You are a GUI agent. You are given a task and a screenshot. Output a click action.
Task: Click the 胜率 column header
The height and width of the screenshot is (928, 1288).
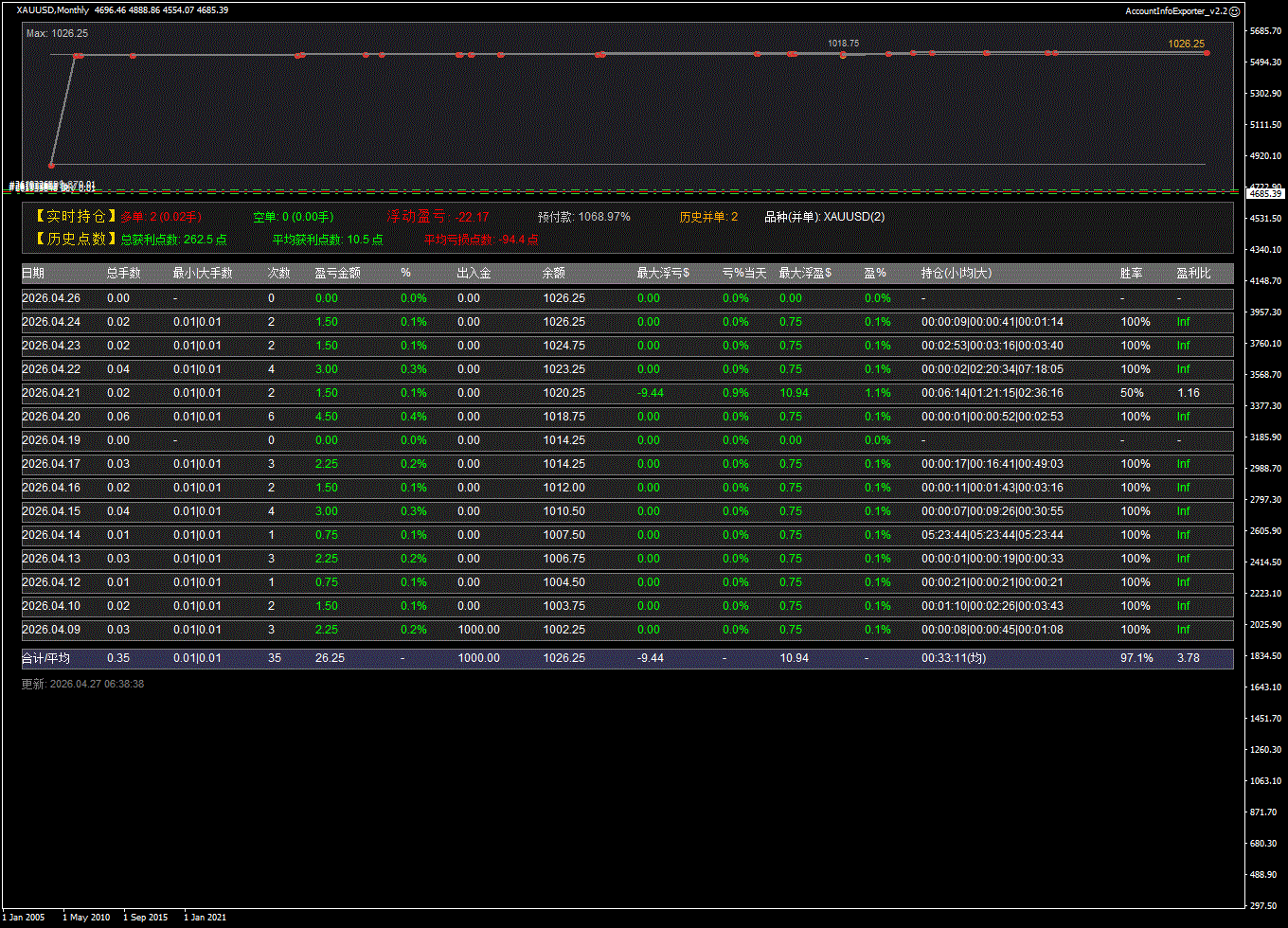(x=1131, y=274)
